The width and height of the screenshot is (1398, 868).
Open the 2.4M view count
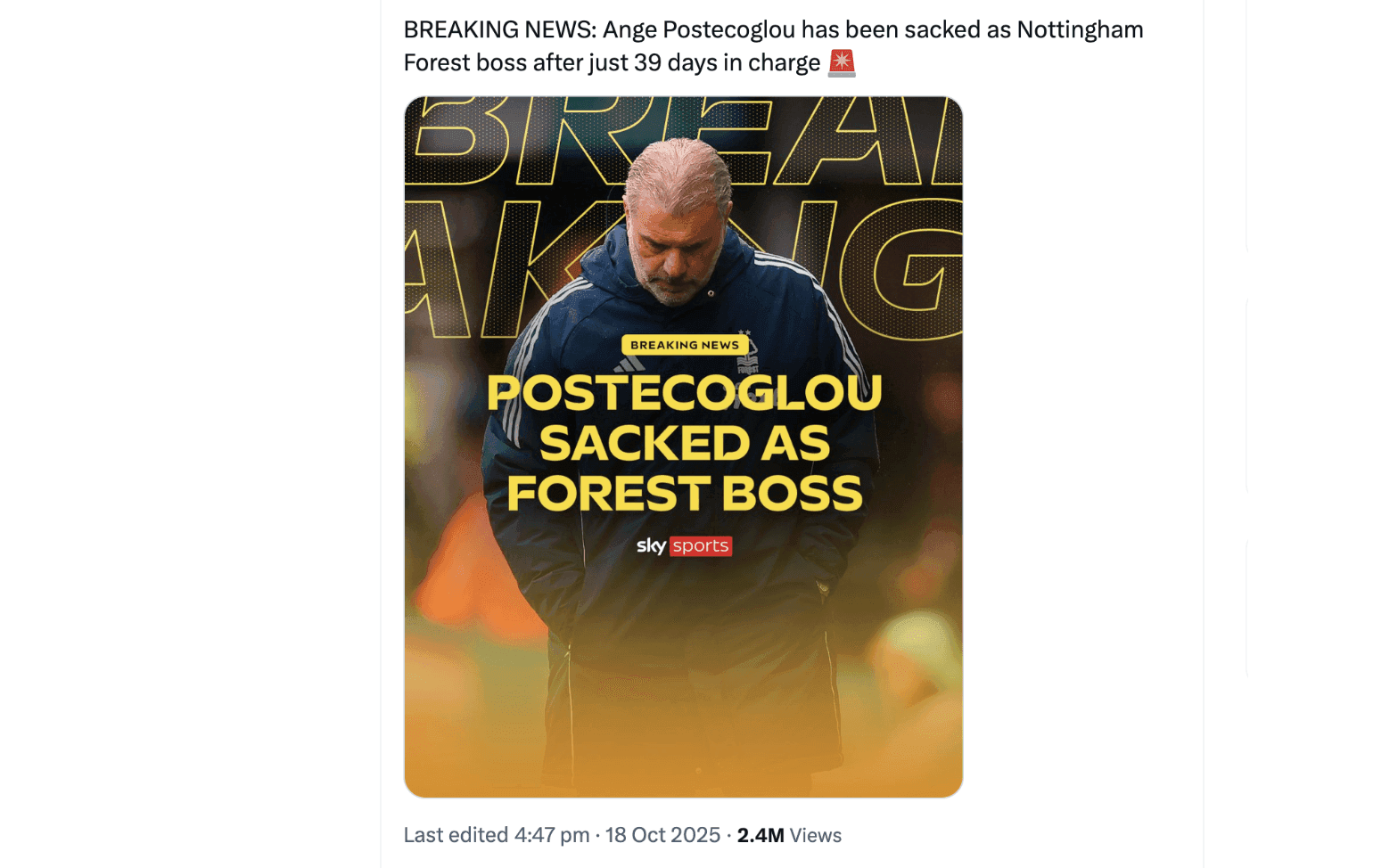pos(760,835)
